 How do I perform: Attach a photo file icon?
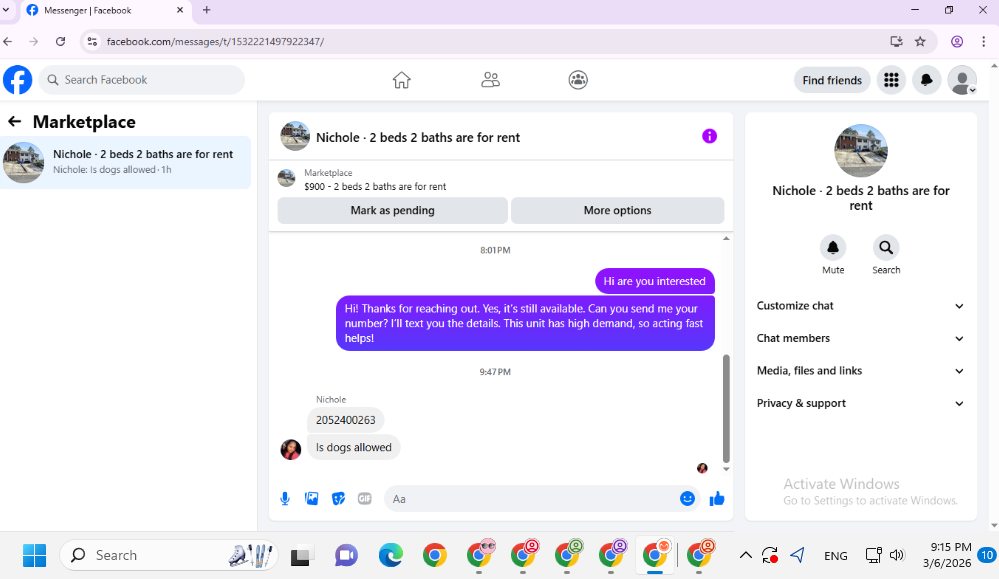click(312, 499)
